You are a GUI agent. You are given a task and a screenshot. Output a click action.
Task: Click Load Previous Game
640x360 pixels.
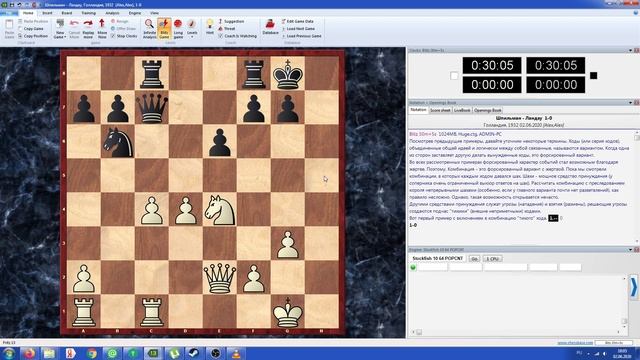[x=302, y=36]
